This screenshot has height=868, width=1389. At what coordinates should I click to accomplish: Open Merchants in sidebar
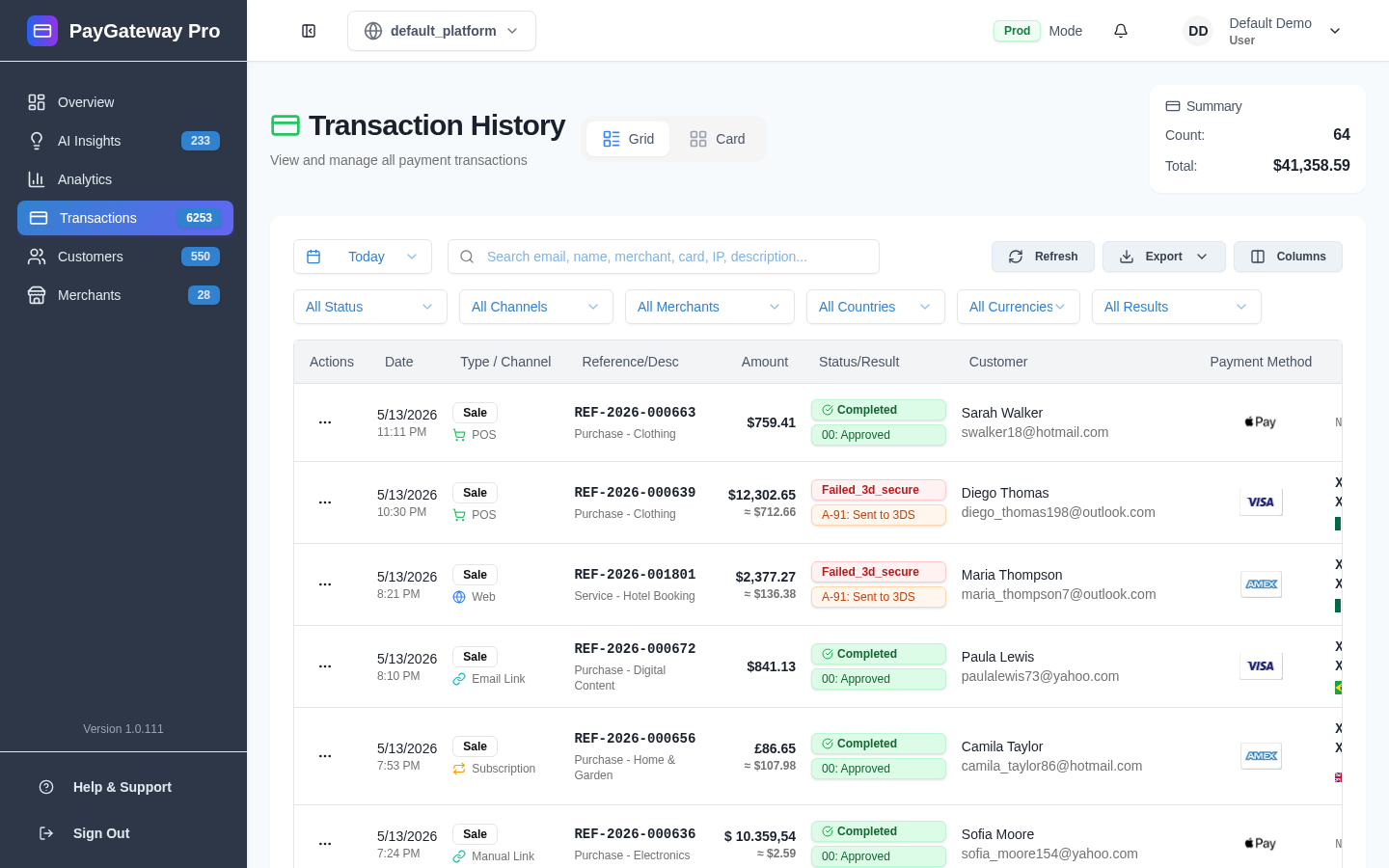point(125,295)
